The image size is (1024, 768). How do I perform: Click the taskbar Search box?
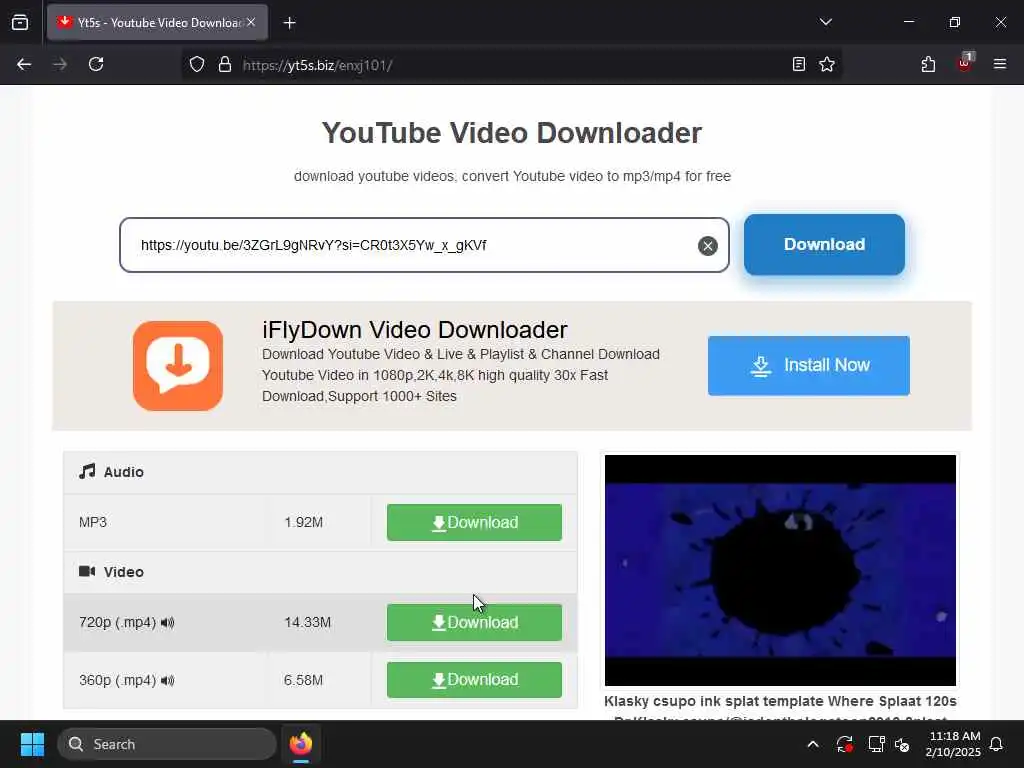pyautogui.click(x=167, y=744)
